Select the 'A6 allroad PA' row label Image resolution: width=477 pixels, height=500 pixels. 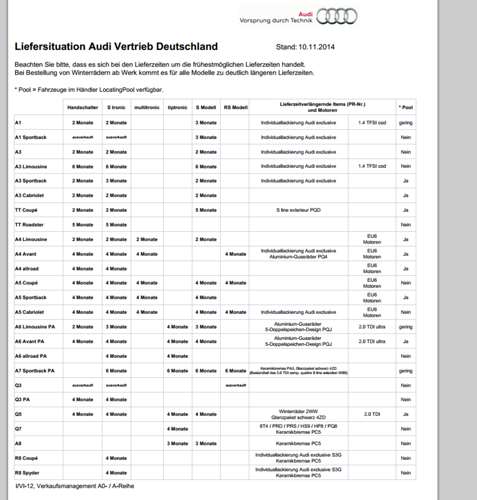click(x=31, y=356)
